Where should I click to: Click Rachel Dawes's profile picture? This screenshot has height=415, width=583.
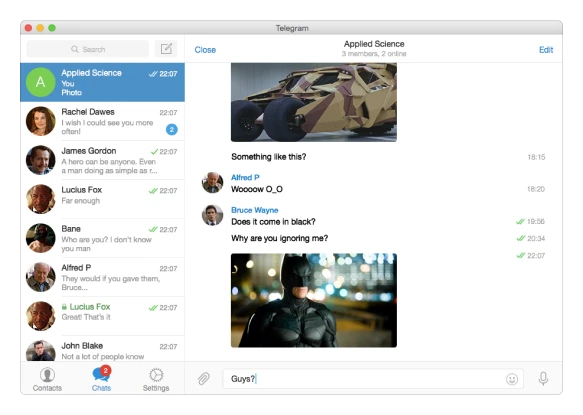point(41,121)
